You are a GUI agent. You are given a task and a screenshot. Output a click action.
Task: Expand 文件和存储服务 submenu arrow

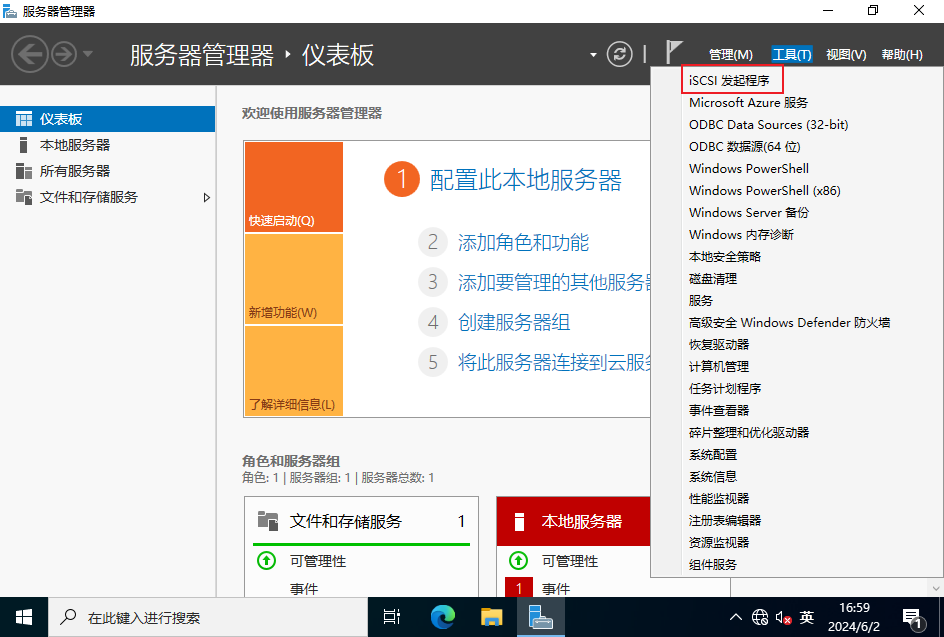click(x=207, y=197)
